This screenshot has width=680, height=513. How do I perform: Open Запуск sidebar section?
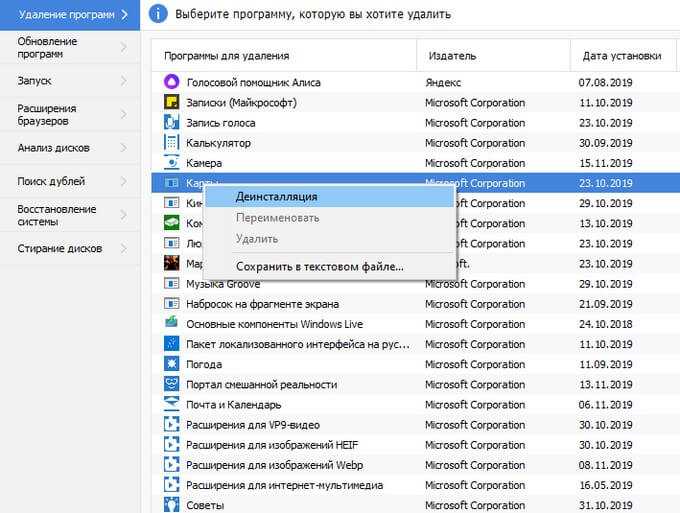point(70,81)
